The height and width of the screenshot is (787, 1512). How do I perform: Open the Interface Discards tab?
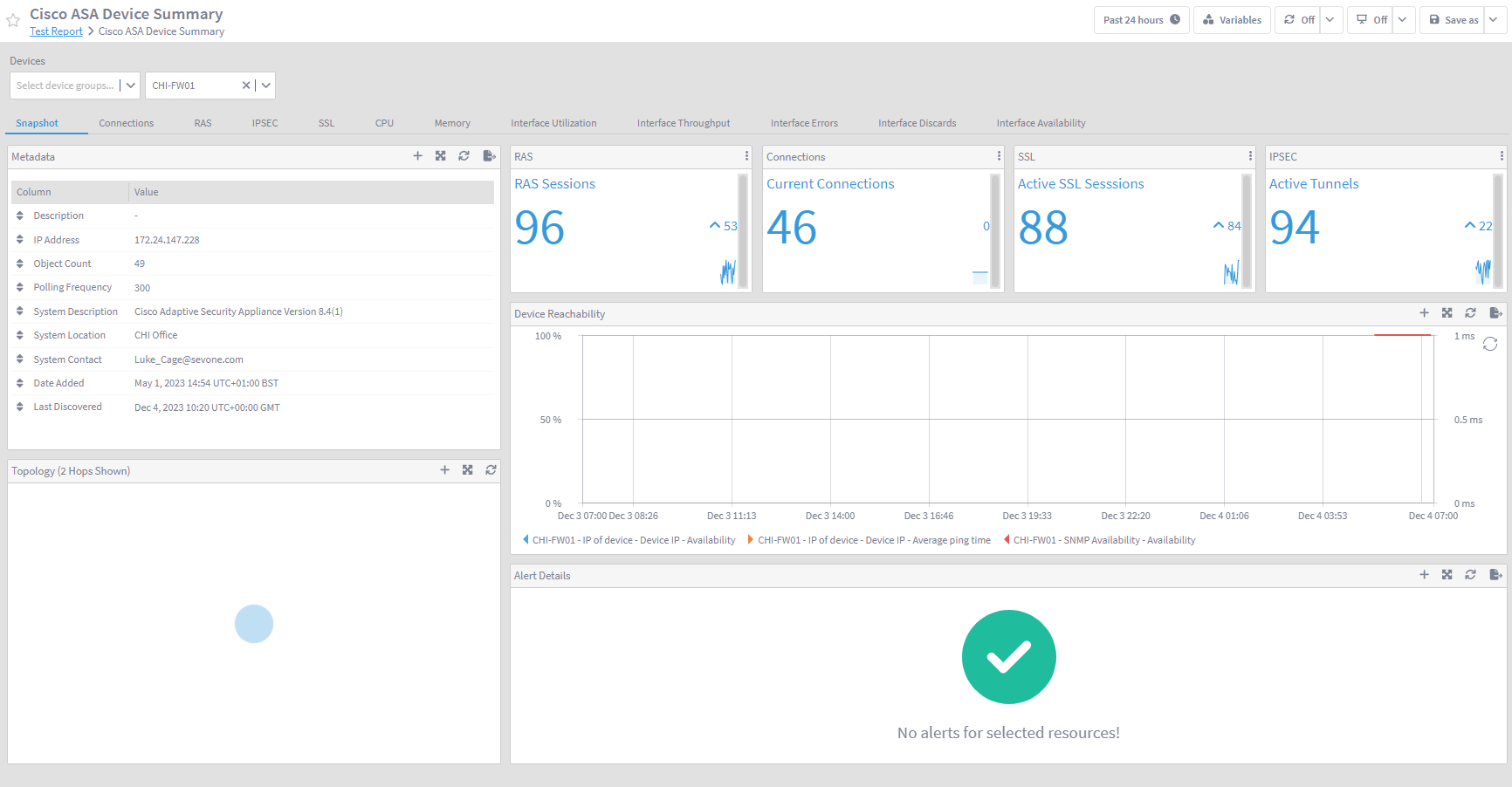click(917, 123)
